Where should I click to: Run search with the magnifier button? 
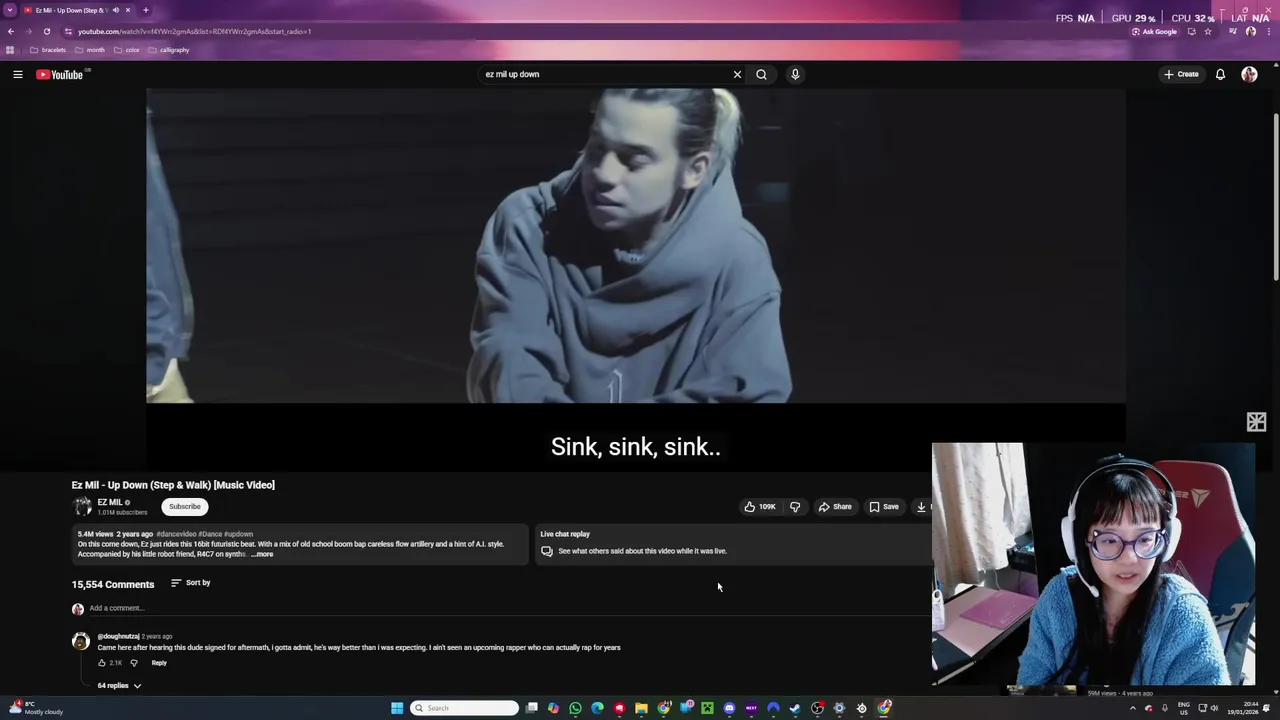[x=761, y=74]
